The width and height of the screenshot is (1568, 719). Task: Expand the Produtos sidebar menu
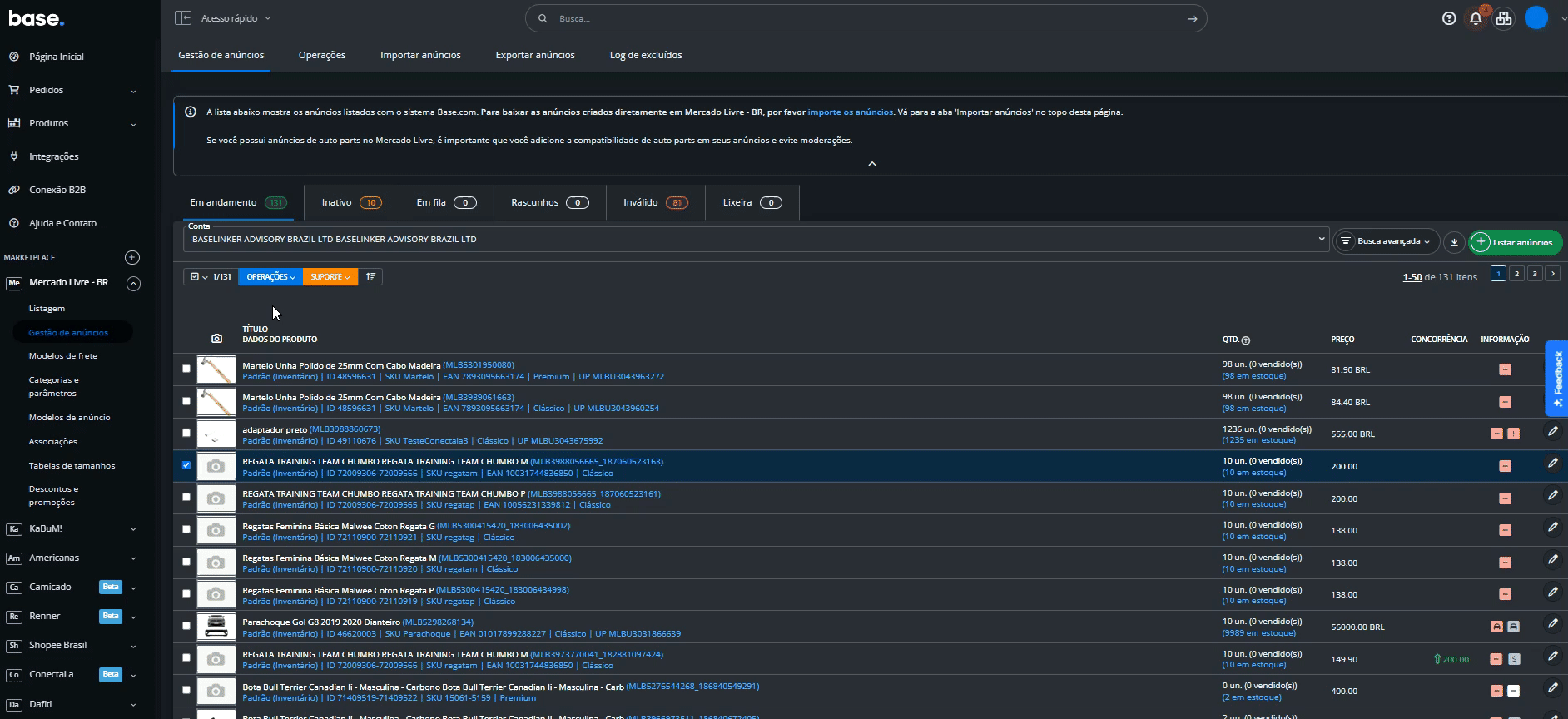(133, 124)
